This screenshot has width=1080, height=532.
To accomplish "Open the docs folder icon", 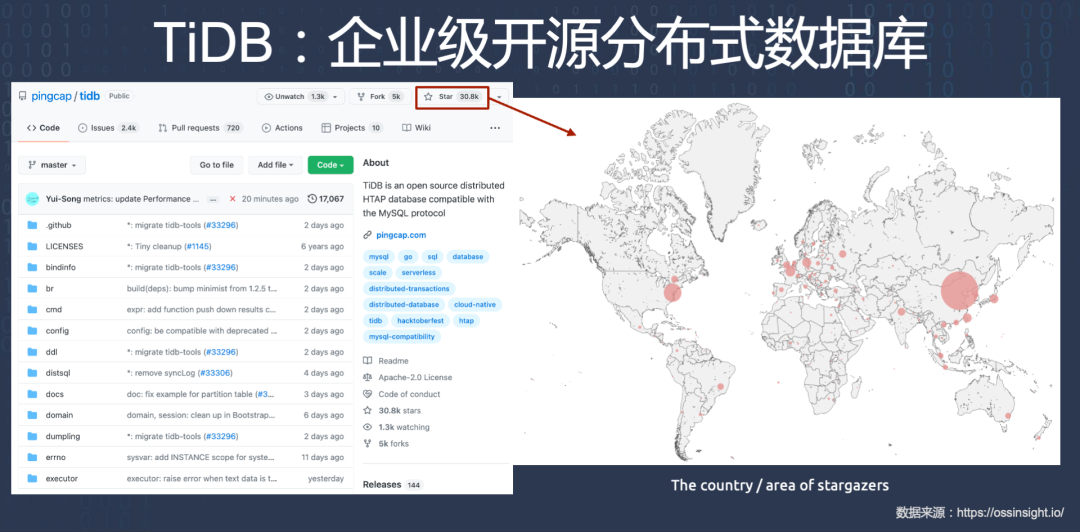I will point(32,395).
